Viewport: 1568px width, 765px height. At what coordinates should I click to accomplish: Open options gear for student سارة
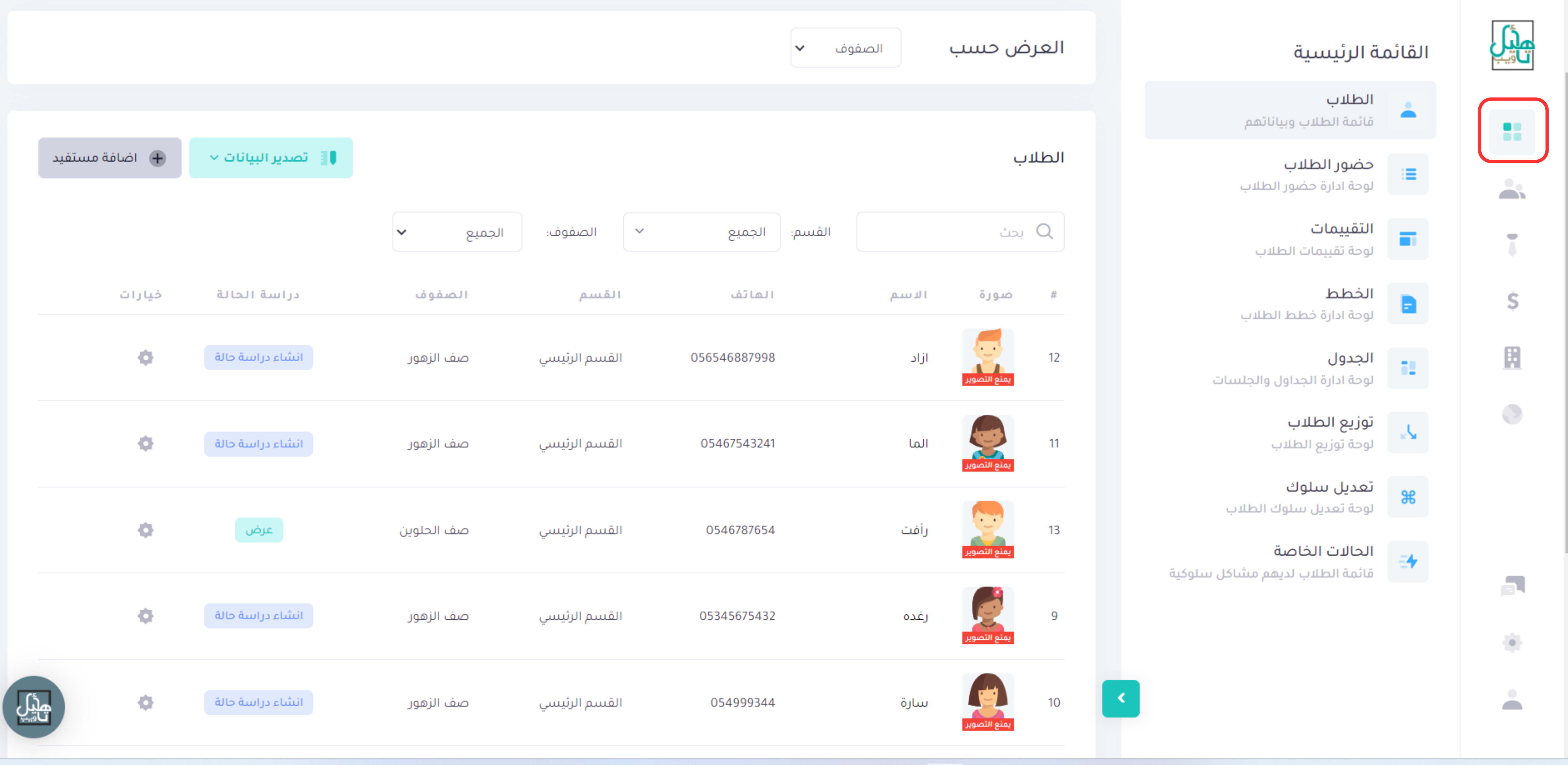146,702
